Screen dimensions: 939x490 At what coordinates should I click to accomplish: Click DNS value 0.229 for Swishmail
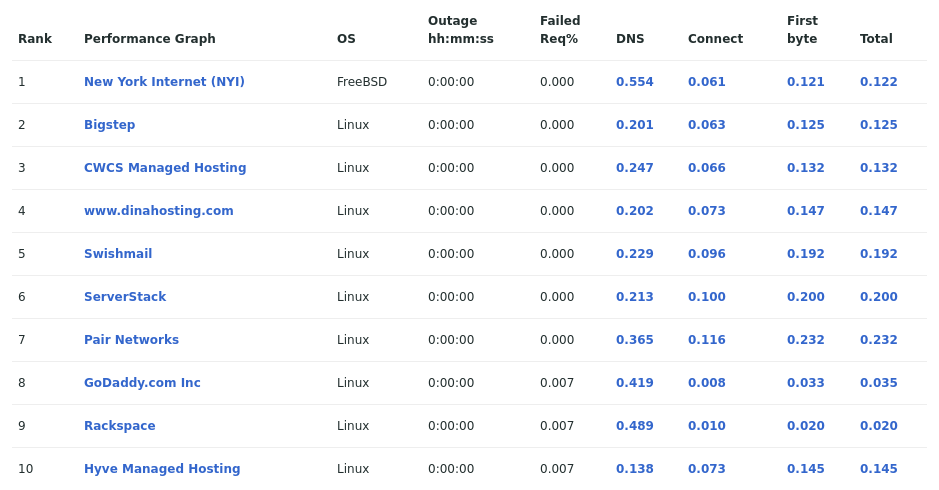coord(635,254)
